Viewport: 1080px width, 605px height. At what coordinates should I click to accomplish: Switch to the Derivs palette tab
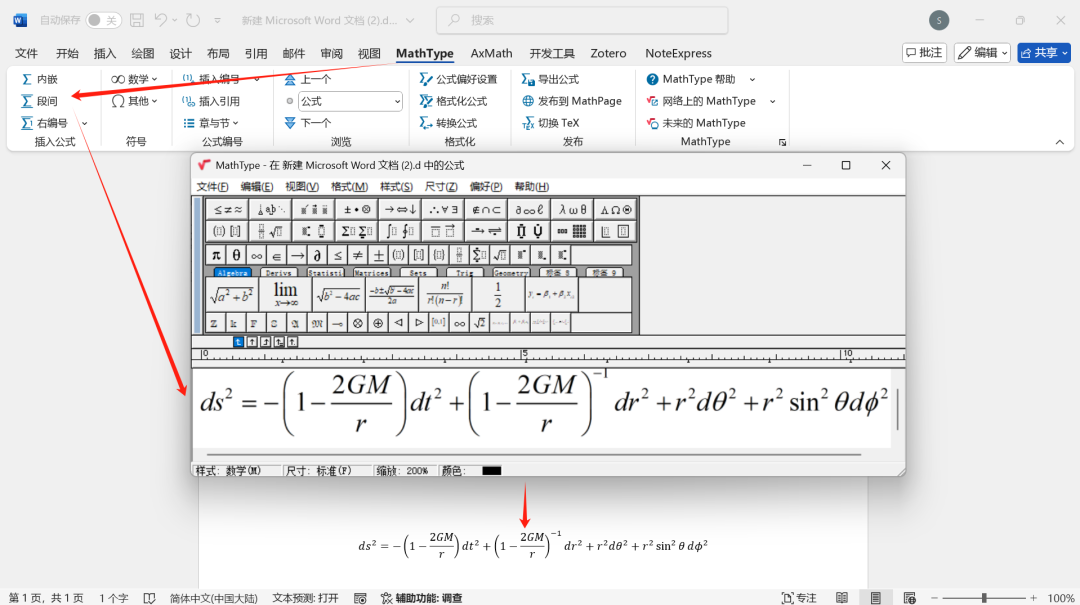(279, 272)
